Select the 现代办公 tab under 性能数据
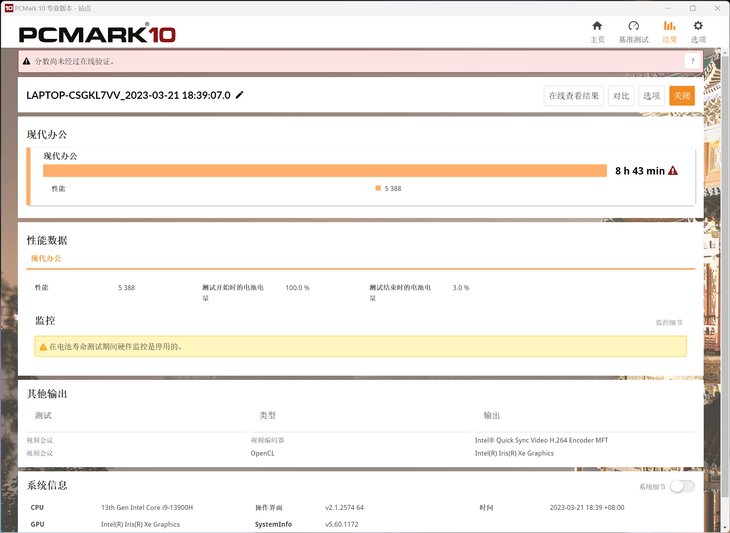 pos(46,258)
